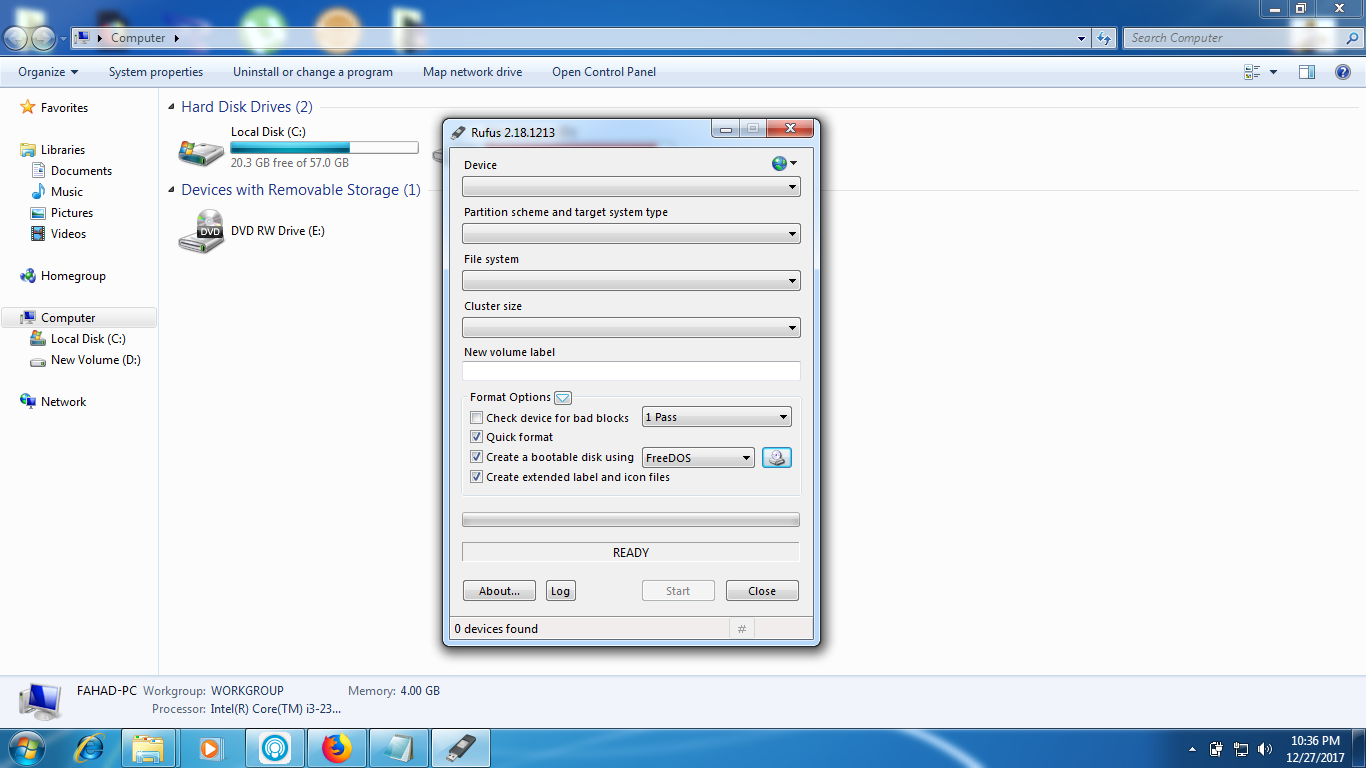Click the New volume label field
The height and width of the screenshot is (768, 1366).
point(631,371)
